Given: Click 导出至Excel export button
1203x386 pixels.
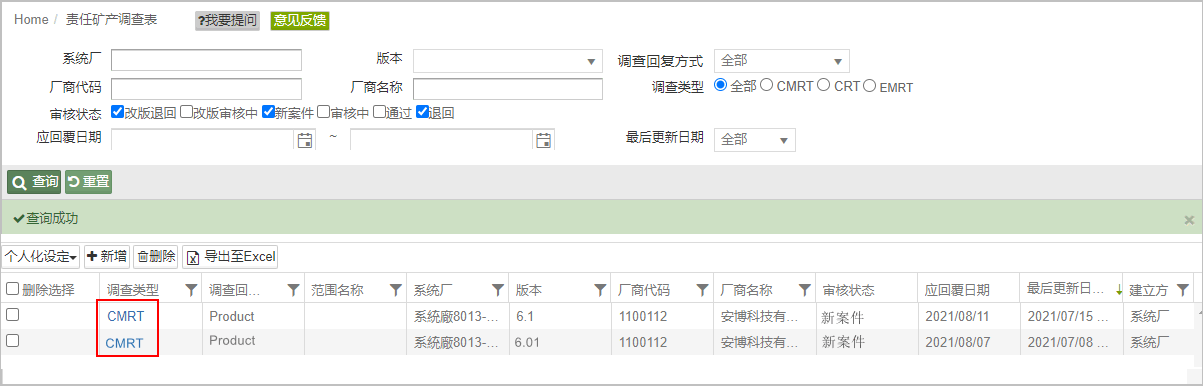Looking at the screenshot, I should [x=230, y=256].
